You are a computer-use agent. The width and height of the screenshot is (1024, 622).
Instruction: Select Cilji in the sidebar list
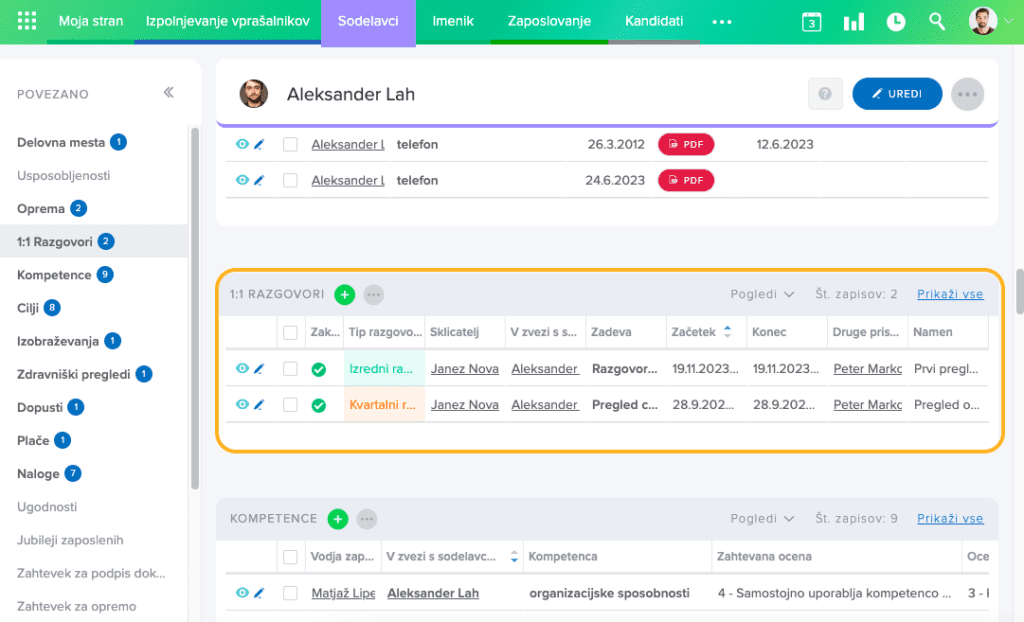pyautogui.click(x=29, y=308)
